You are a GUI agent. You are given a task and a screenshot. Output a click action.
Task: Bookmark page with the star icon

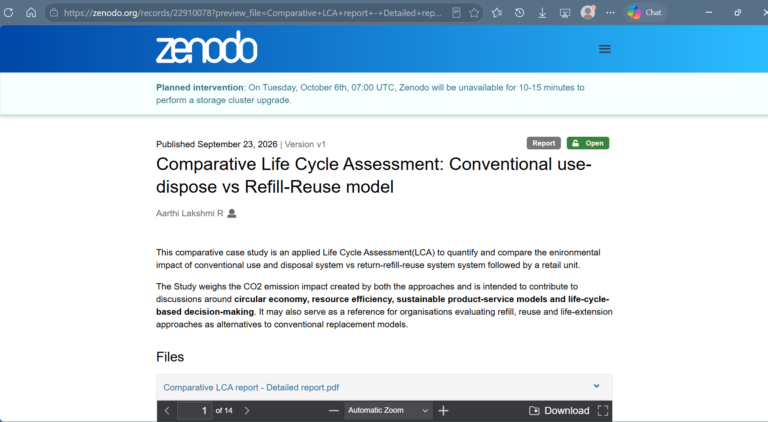click(474, 13)
